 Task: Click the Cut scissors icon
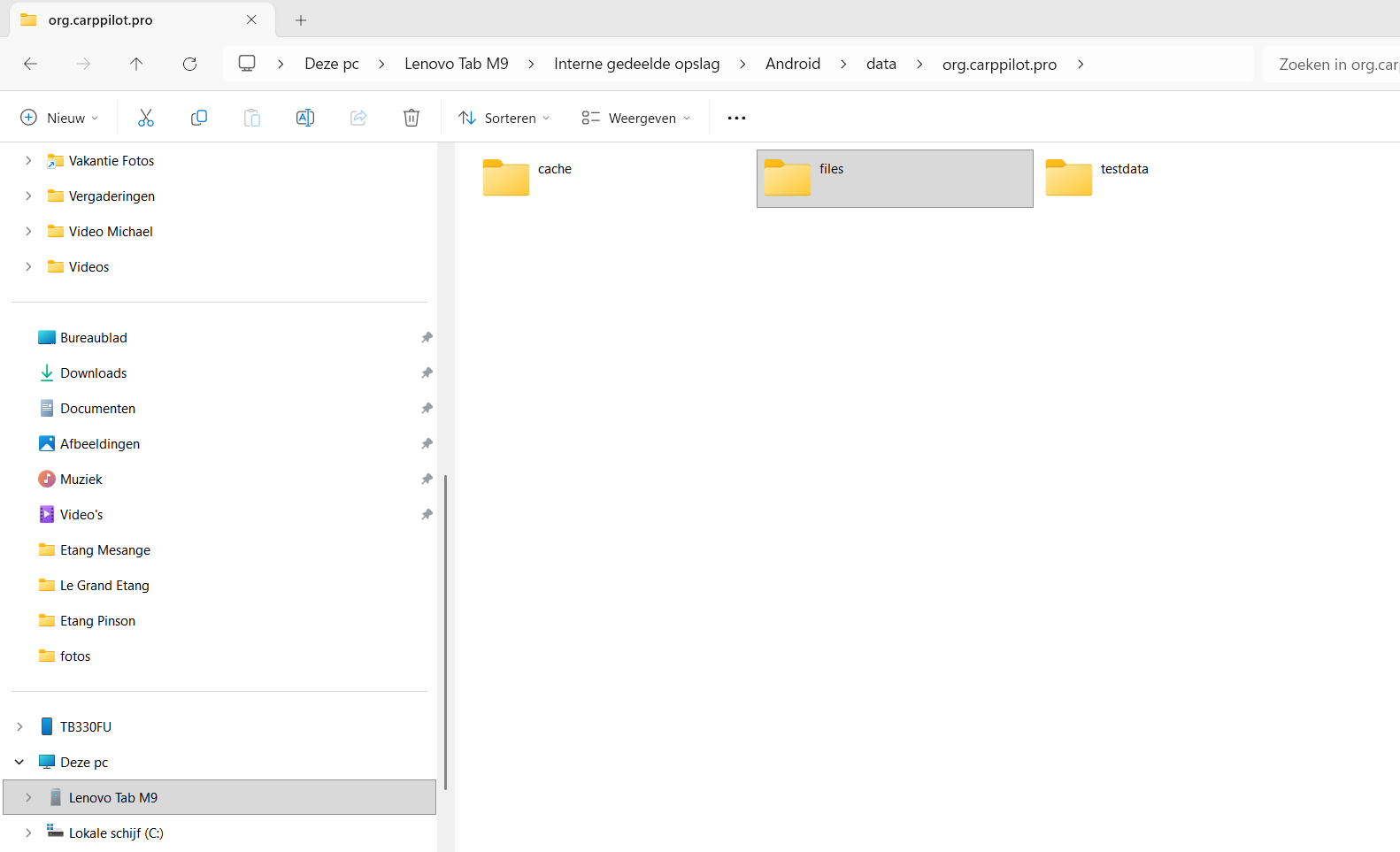pos(146,118)
